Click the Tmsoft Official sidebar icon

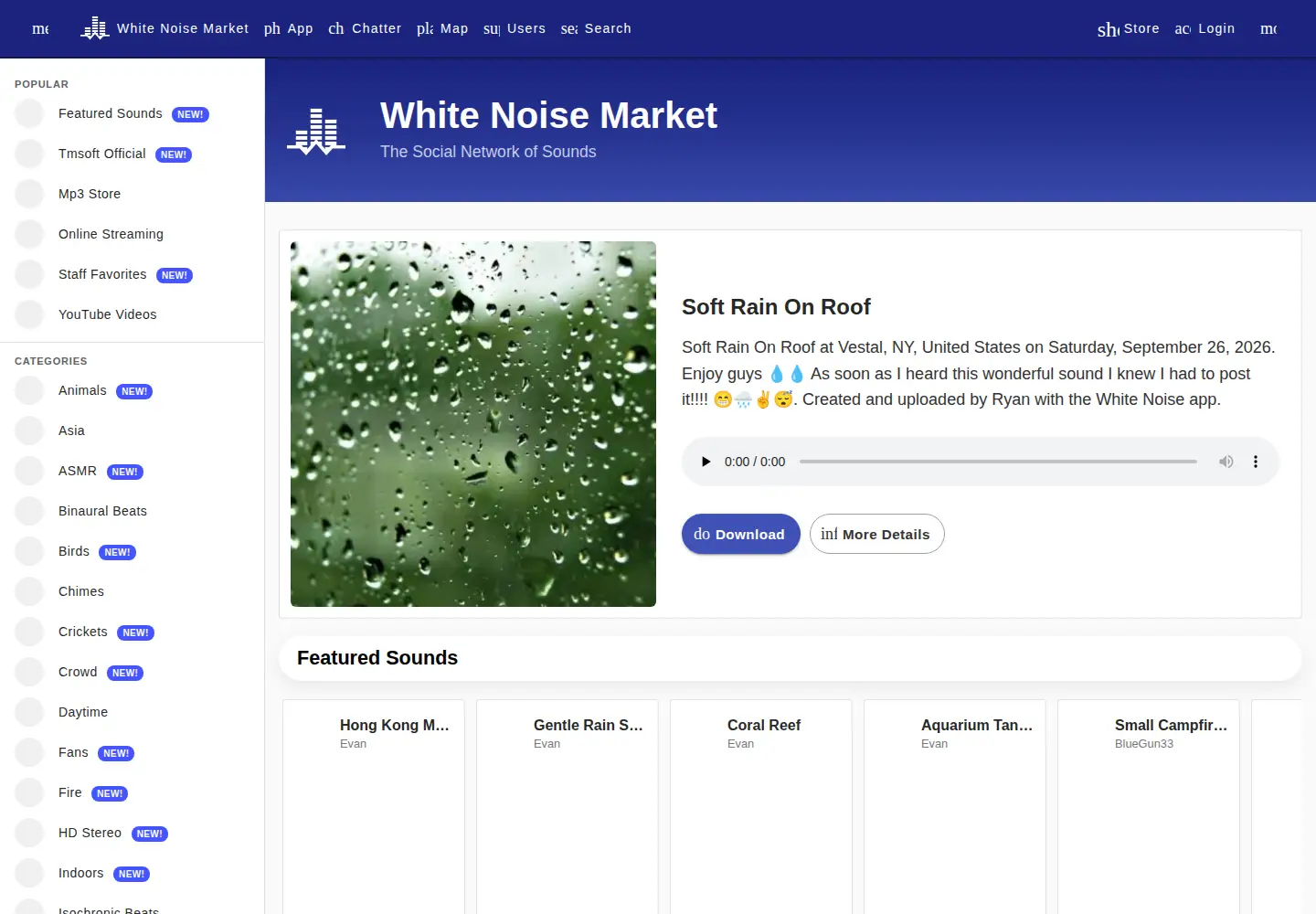[29, 154]
